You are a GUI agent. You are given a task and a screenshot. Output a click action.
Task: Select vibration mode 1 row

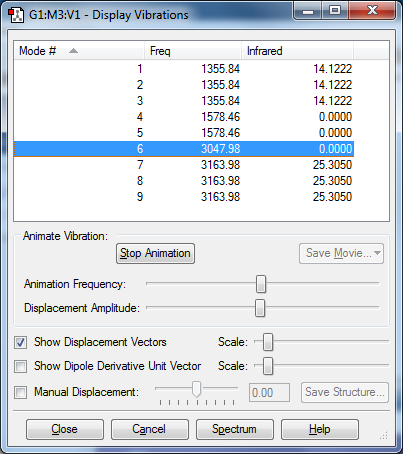[184, 69]
